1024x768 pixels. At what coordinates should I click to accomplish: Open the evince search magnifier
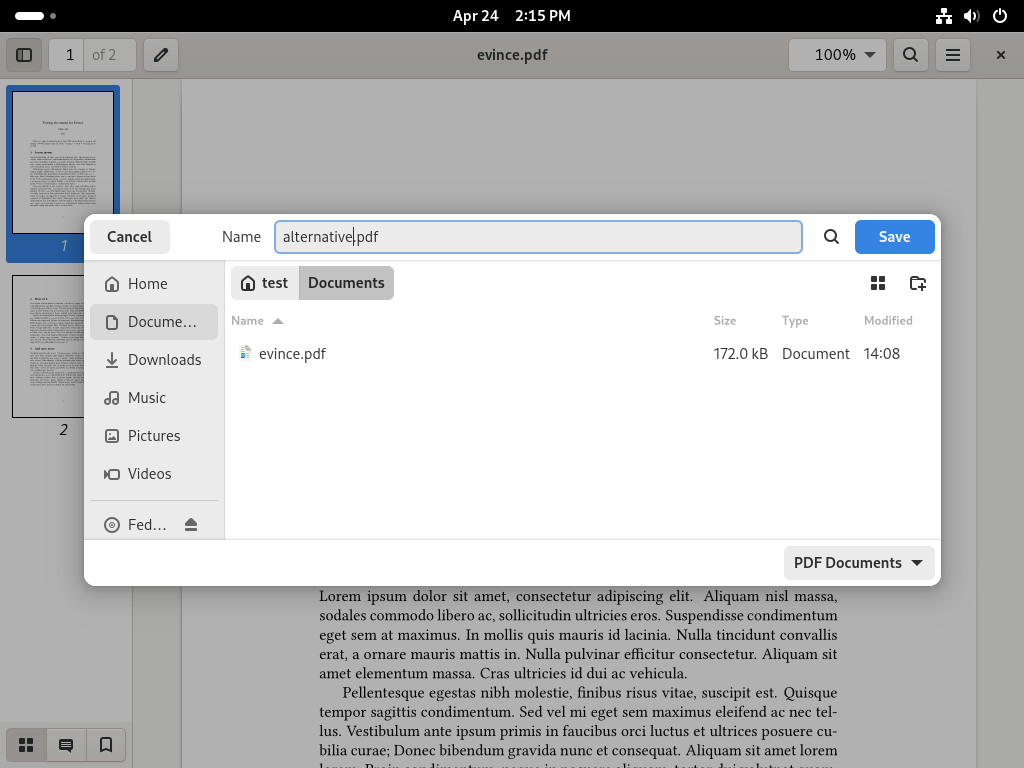(910, 55)
